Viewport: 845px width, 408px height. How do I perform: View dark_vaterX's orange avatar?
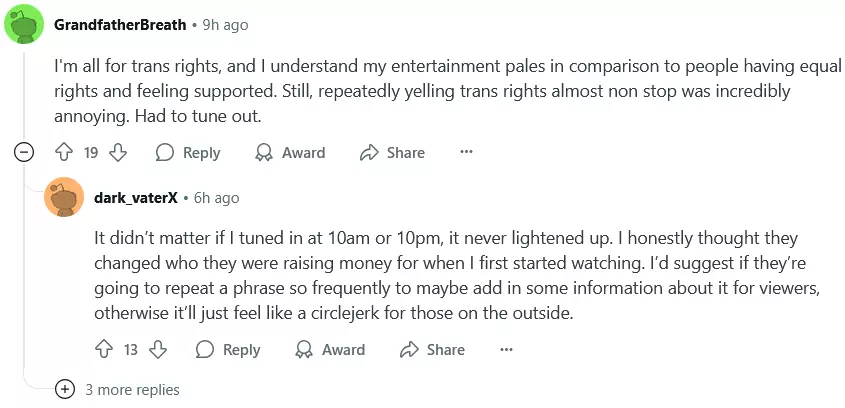pos(64,197)
